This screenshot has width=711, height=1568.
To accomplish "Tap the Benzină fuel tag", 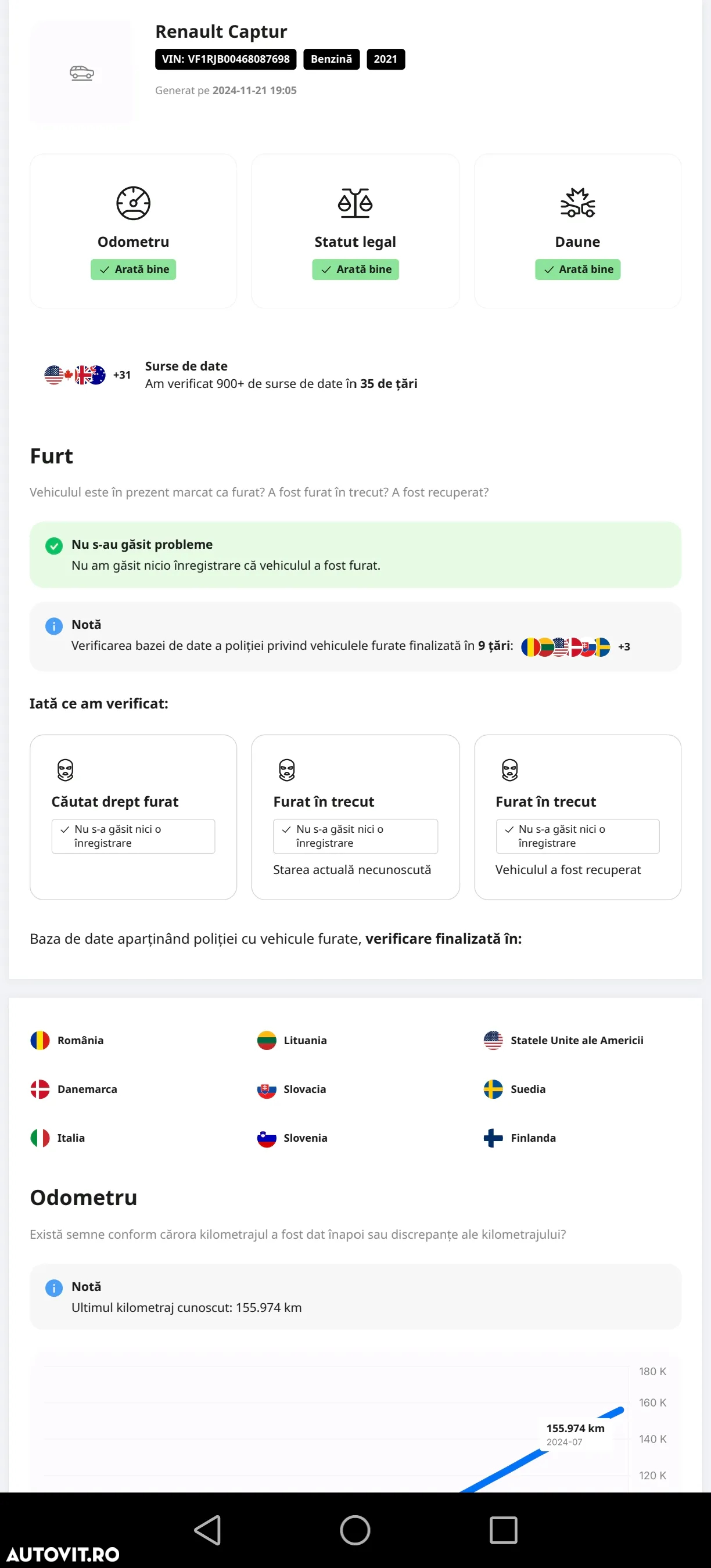I will coord(331,59).
